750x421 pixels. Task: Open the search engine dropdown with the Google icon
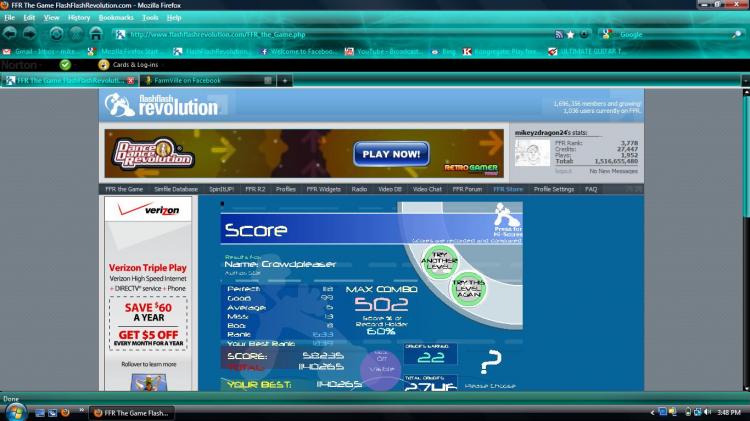click(x=607, y=34)
